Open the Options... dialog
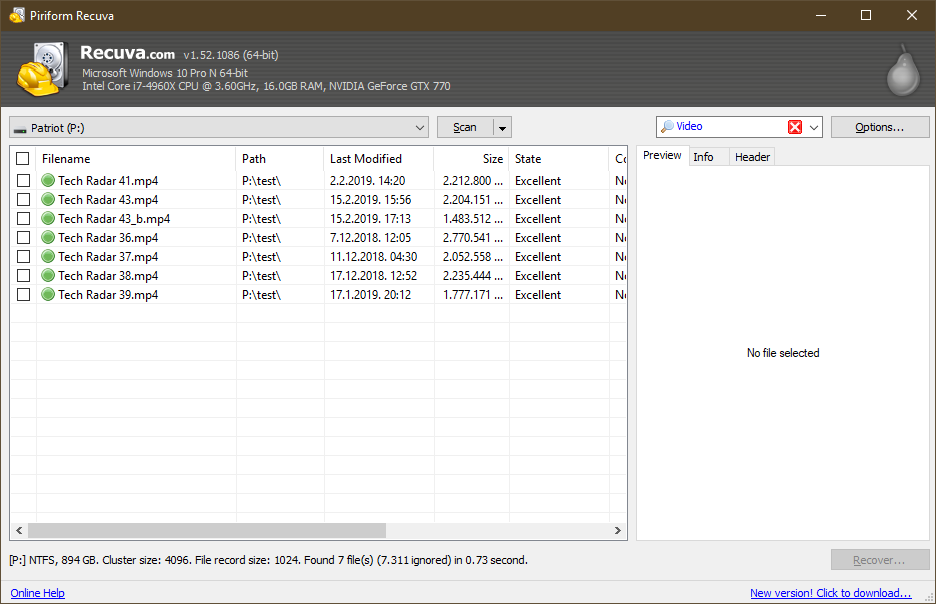This screenshot has height=604, width=936. (880, 127)
